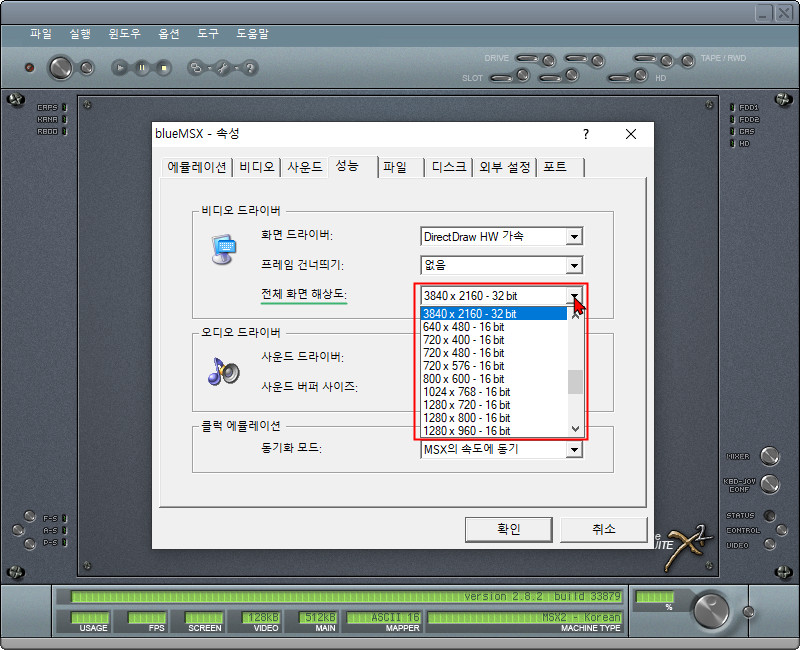This screenshot has width=800, height=650.
Task: Select the 성능 tab
Action: (x=353, y=166)
